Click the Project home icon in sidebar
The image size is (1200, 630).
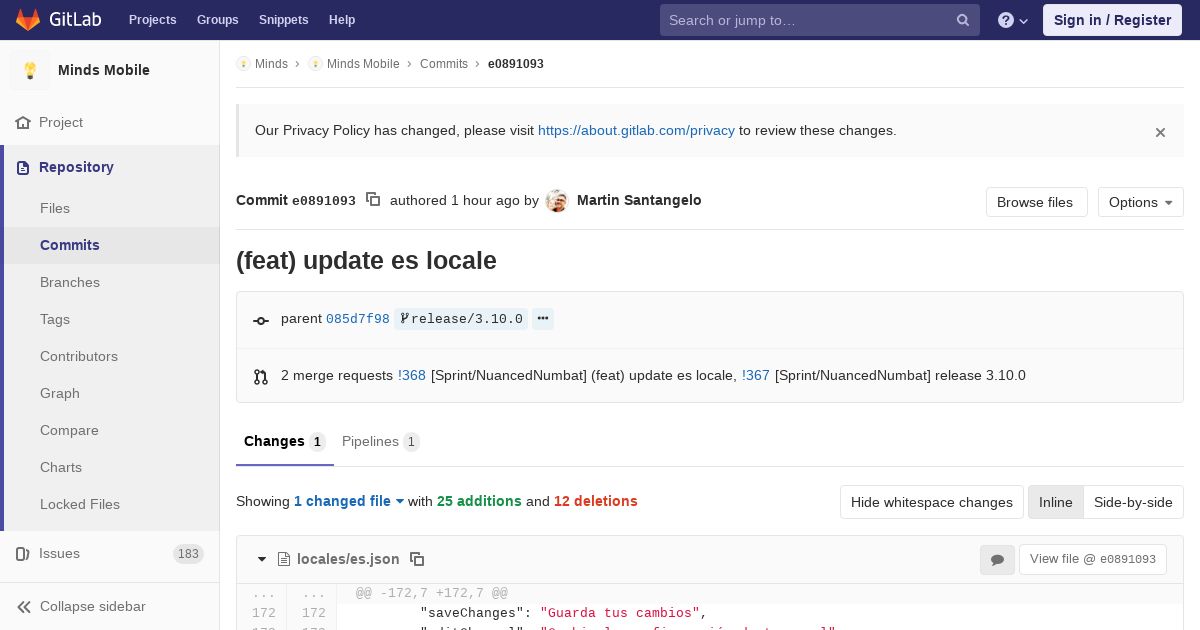tap(23, 122)
